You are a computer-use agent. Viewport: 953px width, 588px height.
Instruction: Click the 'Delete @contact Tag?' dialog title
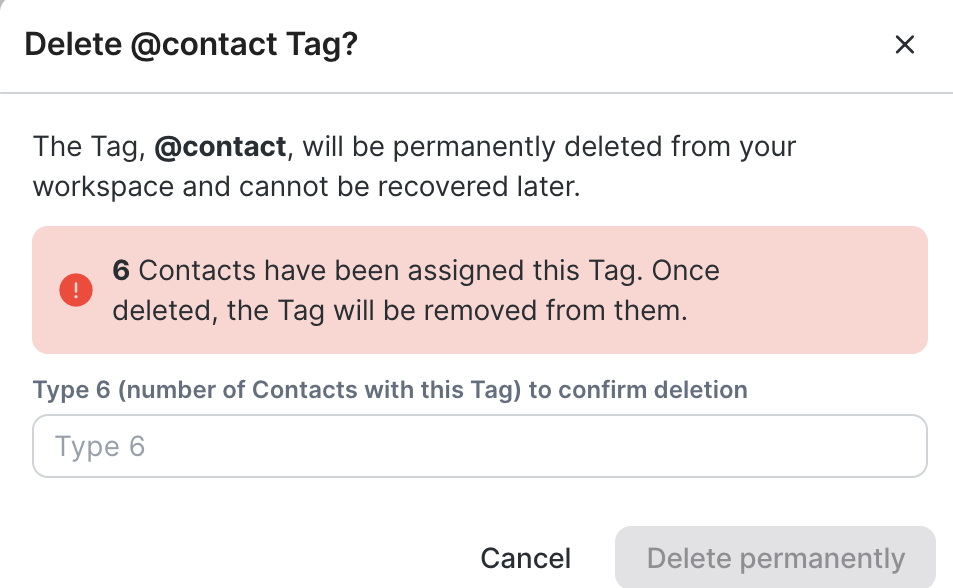pyautogui.click(x=191, y=45)
